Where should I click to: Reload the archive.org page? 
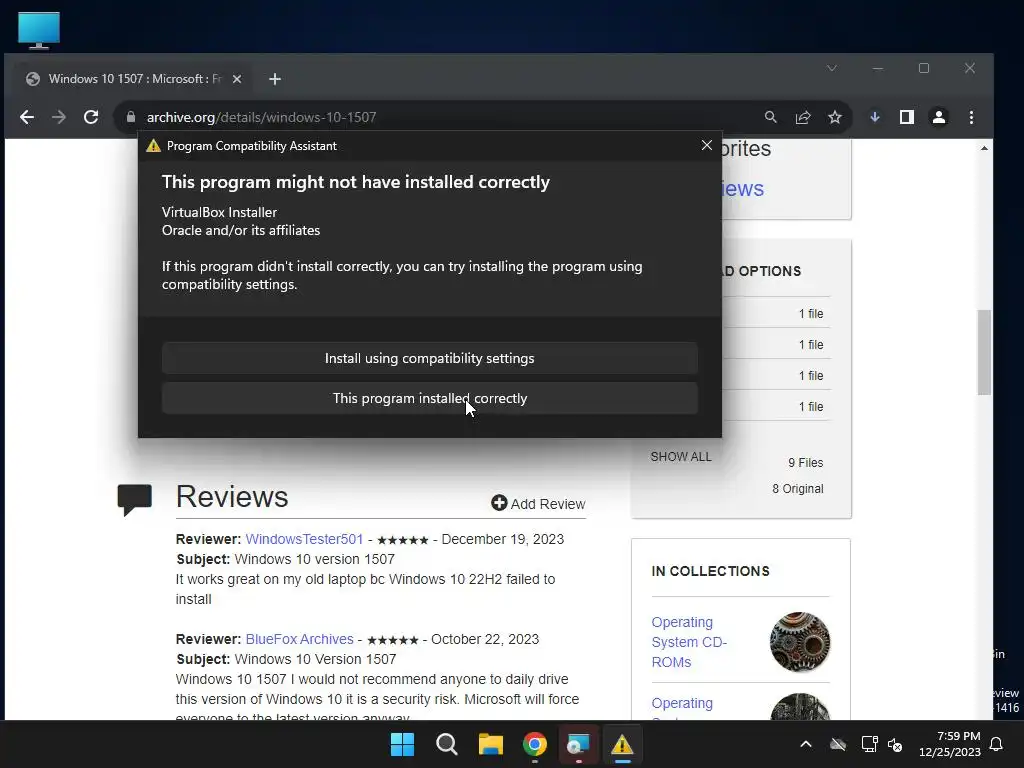[x=91, y=118]
